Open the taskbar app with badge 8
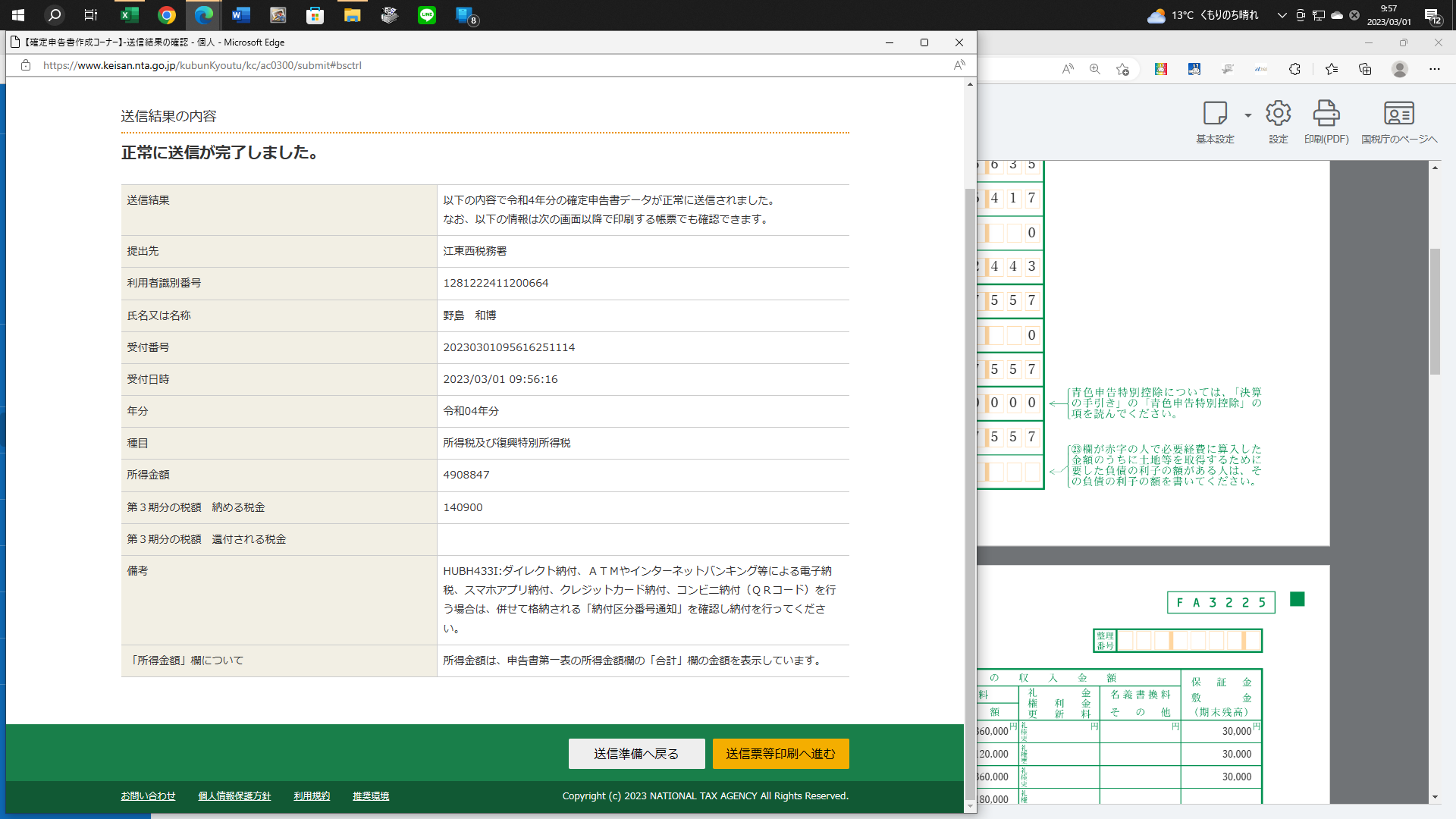Viewport: 1456px width, 819px height. (465, 15)
